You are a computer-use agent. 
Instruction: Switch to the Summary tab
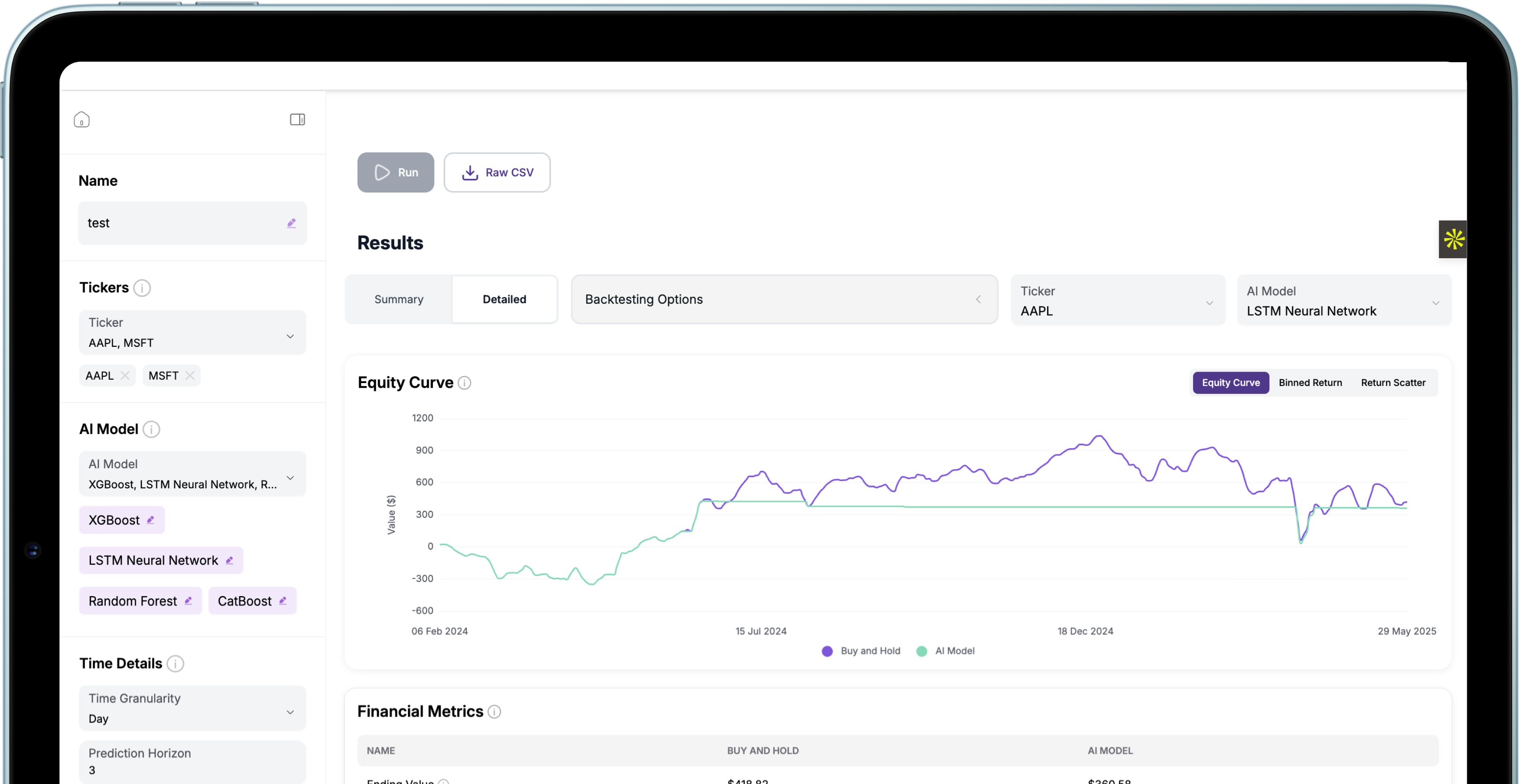(x=398, y=299)
